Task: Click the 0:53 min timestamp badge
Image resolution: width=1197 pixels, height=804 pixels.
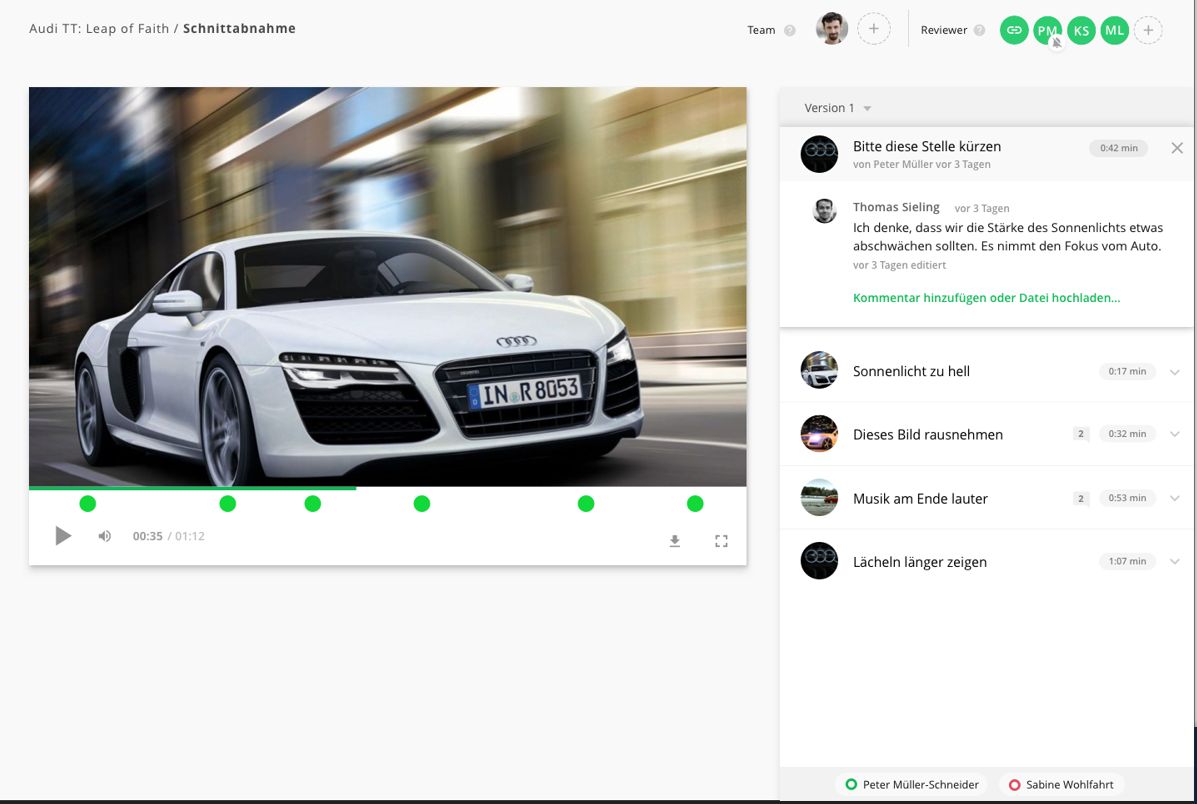Action: 1127,498
